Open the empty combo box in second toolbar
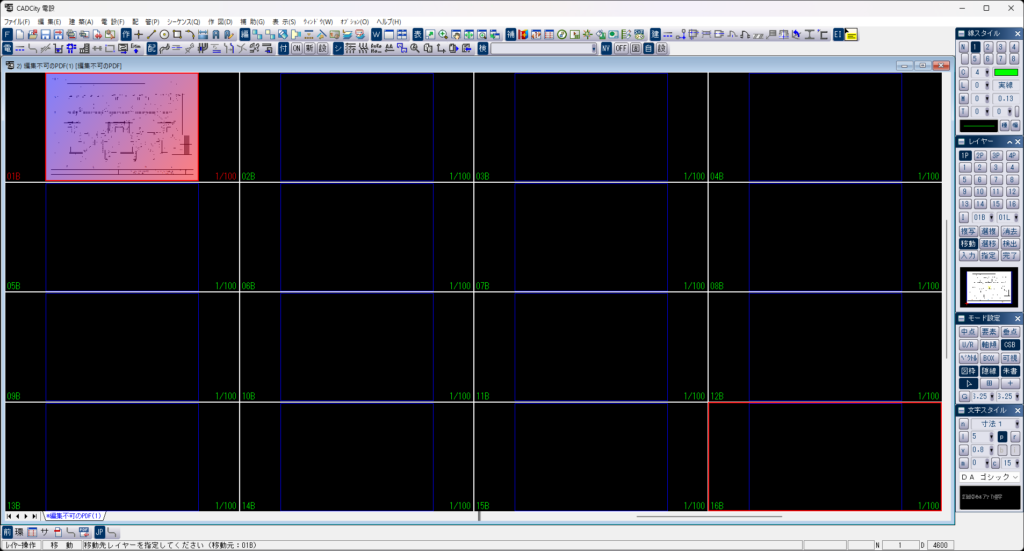Image resolution: width=1024 pixels, height=551 pixels. click(543, 48)
